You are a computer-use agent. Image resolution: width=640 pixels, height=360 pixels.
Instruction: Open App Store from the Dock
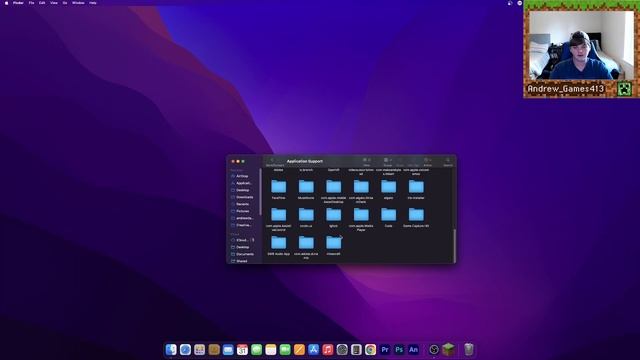[x=313, y=349]
